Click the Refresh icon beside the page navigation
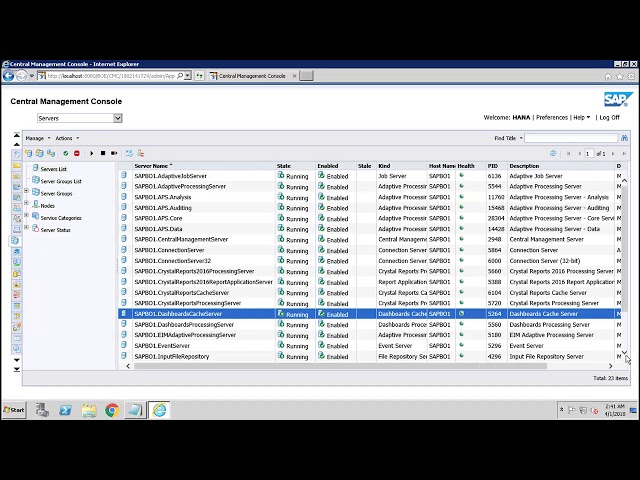Viewport: 640px width, 480px height. click(553, 153)
